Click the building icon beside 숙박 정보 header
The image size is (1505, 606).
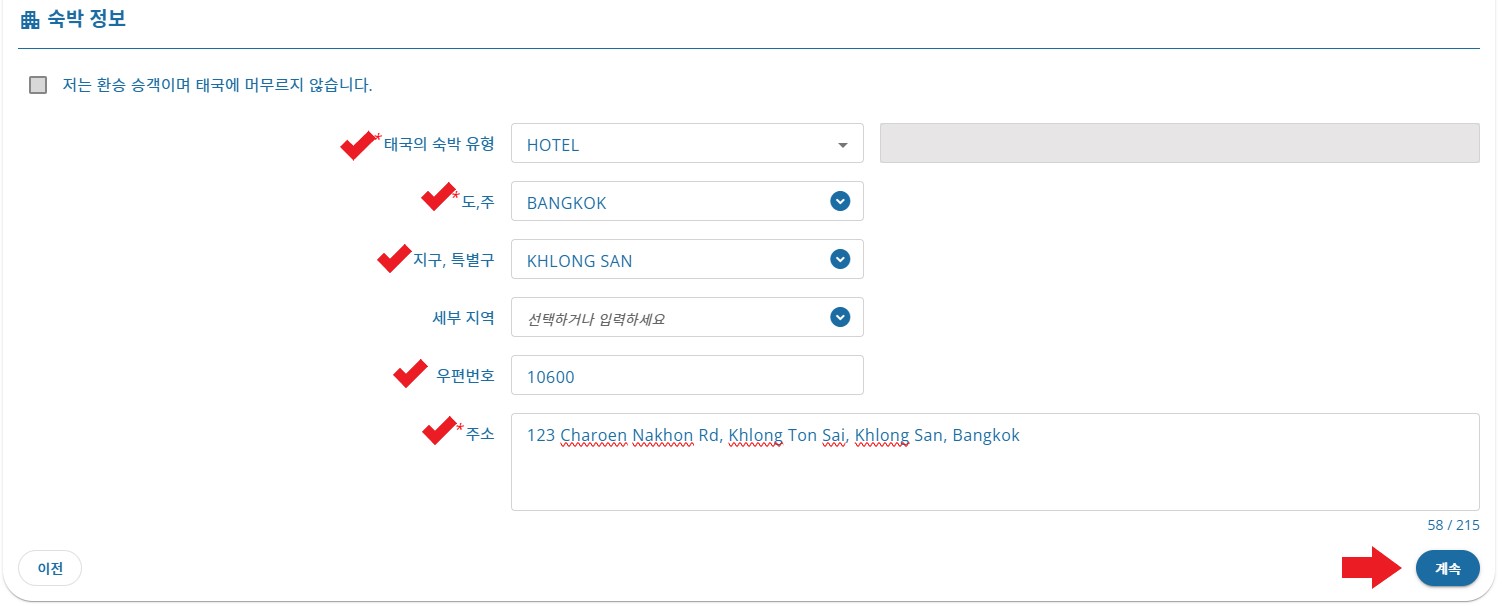(x=31, y=18)
